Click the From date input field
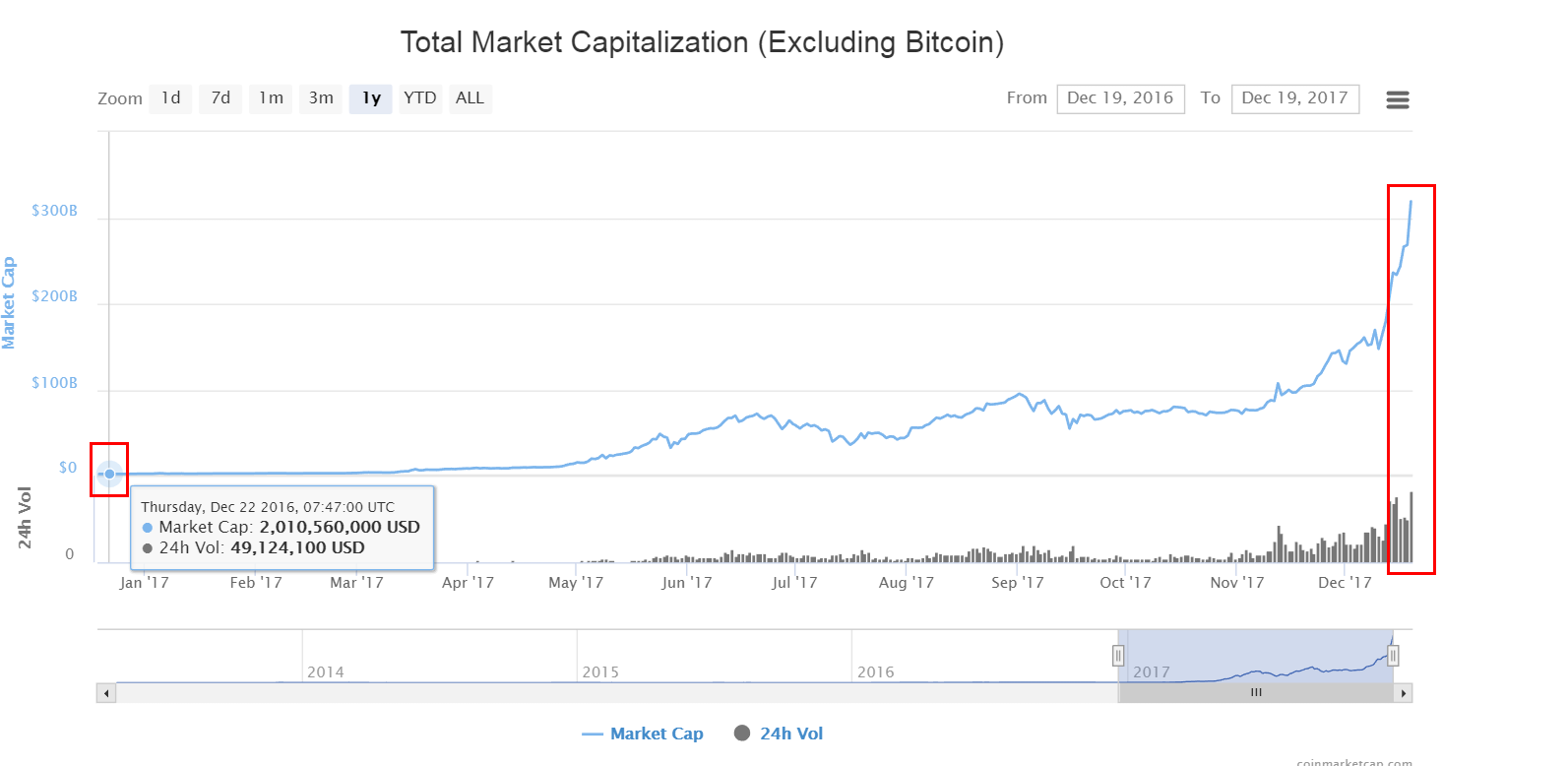This screenshot has height=766, width=1568. [x=1121, y=98]
